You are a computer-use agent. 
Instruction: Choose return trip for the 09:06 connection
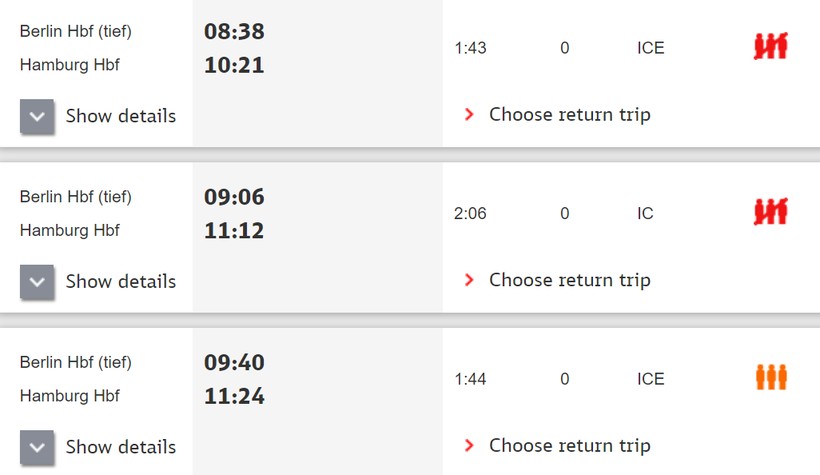[x=569, y=280]
